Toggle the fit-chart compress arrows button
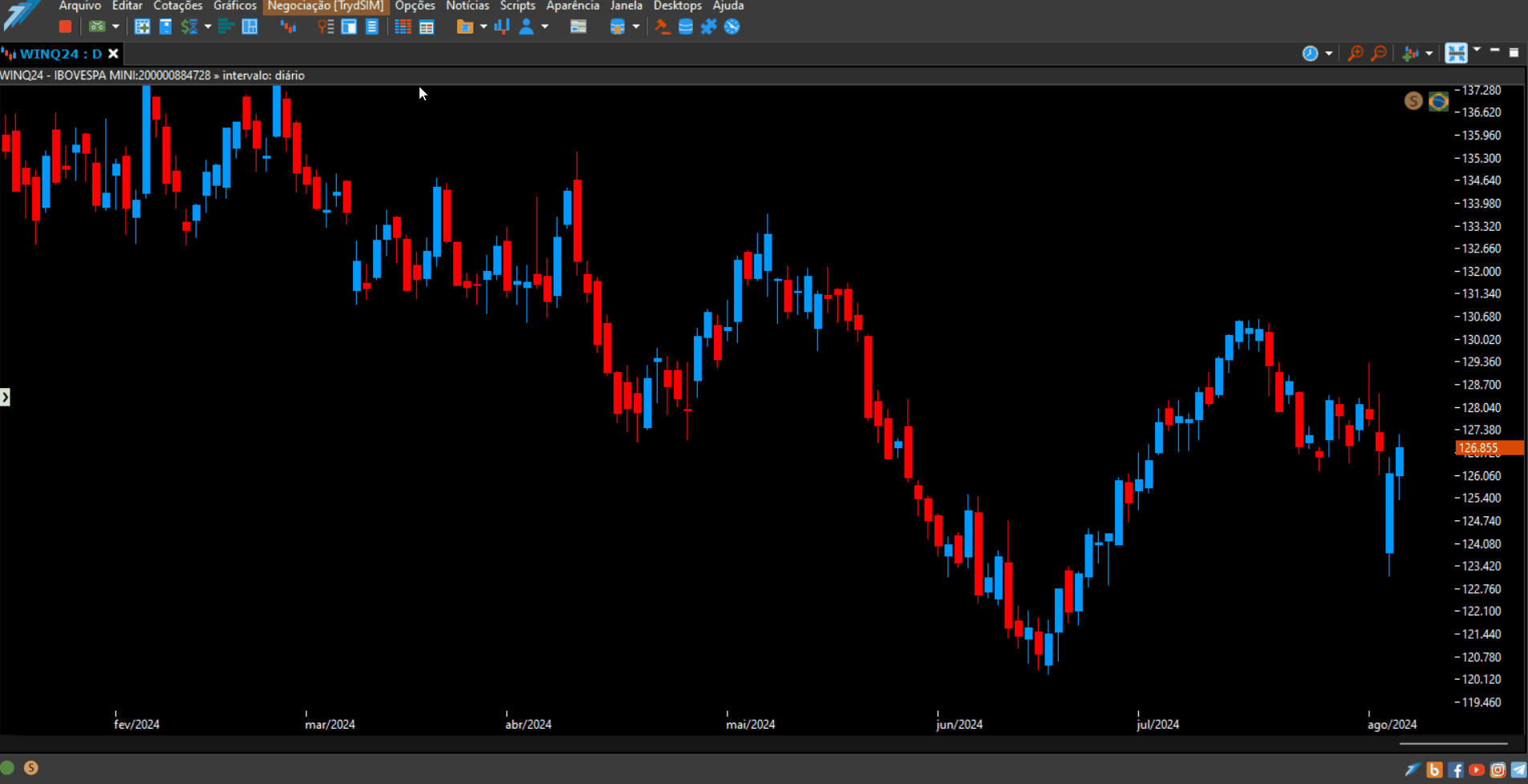1528x784 pixels. (1456, 54)
